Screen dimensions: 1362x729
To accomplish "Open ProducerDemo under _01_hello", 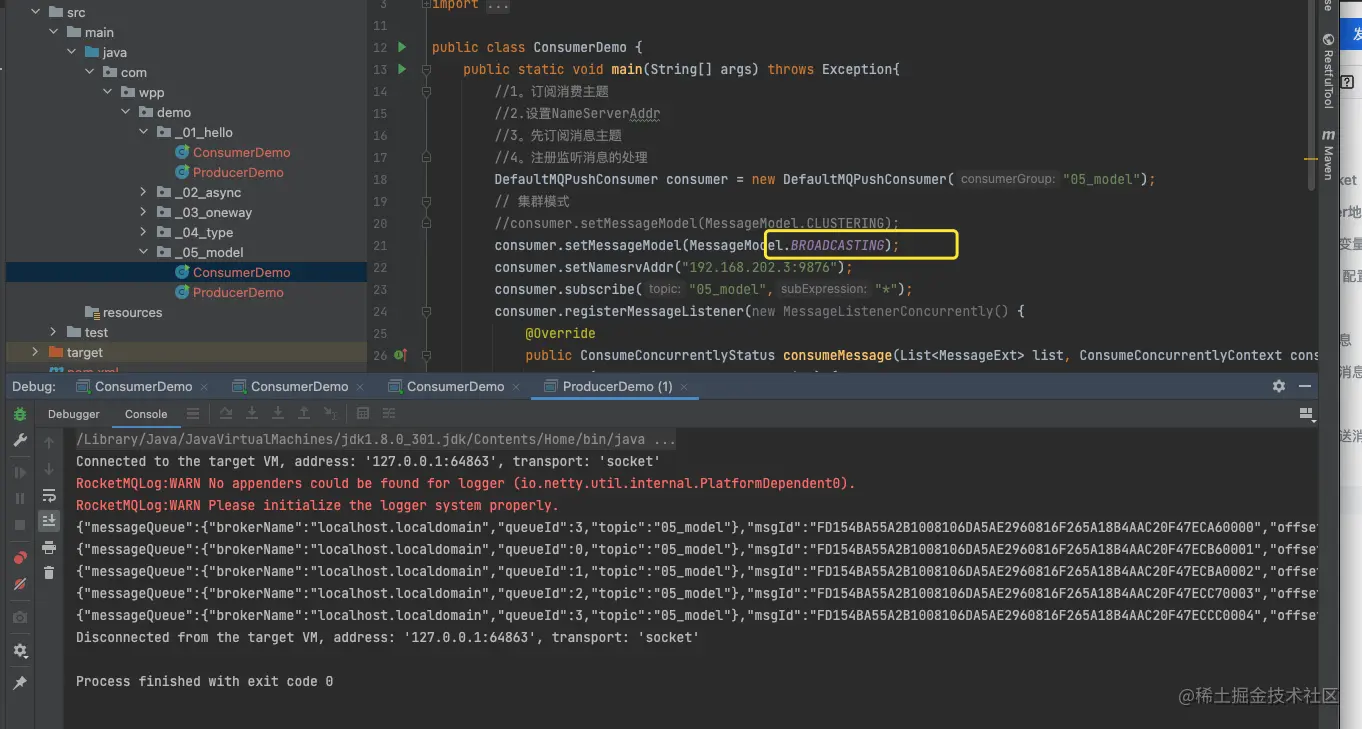I will (x=238, y=172).
